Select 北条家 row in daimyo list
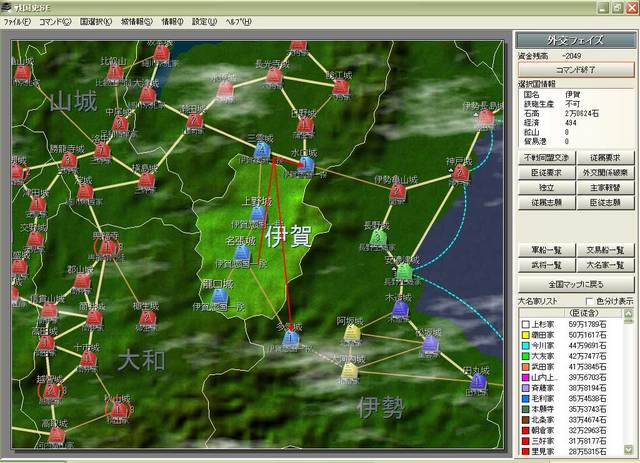640x463 pixels. pyautogui.click(x=571, y=420)
